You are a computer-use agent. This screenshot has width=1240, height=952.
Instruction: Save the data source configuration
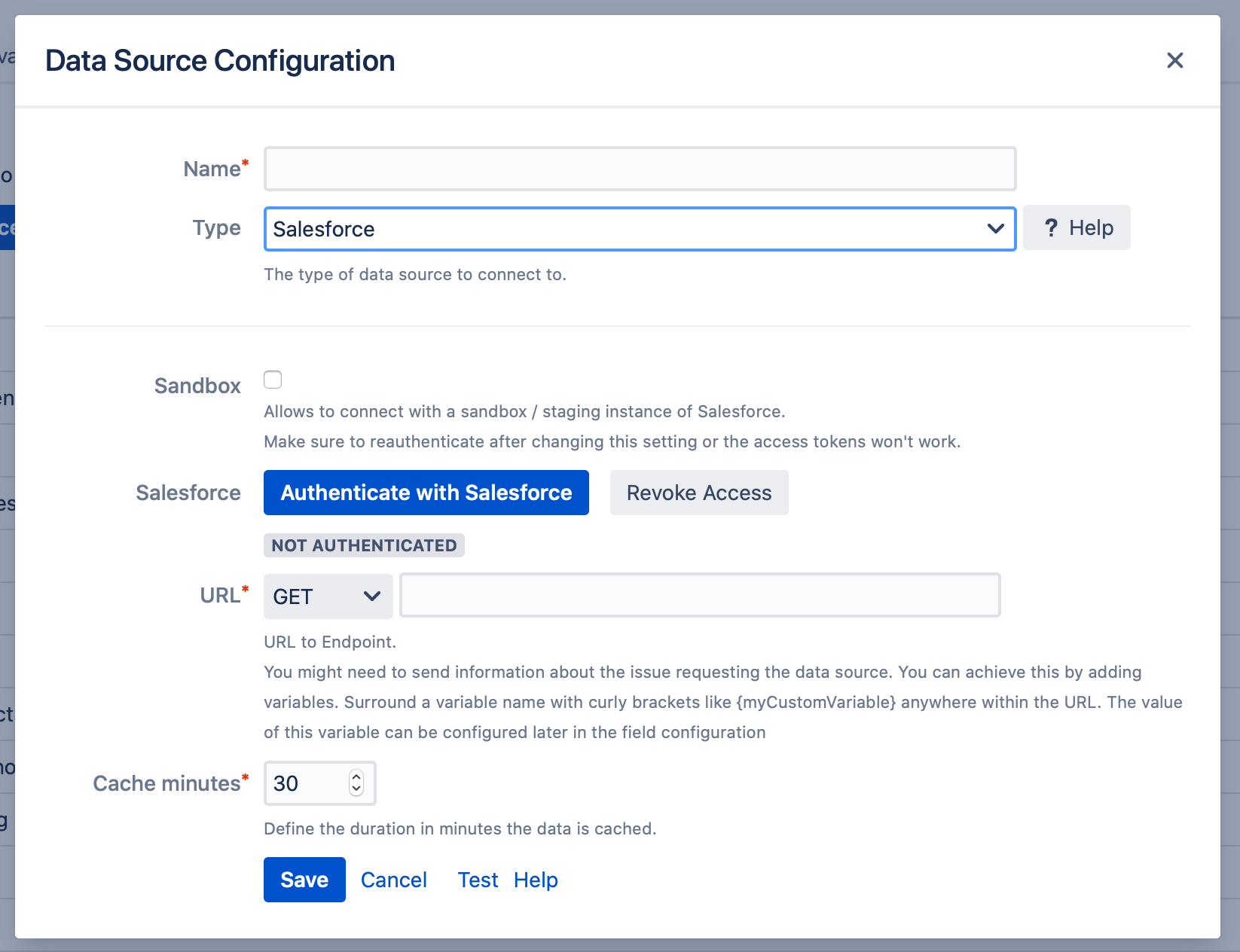(304, 879)
